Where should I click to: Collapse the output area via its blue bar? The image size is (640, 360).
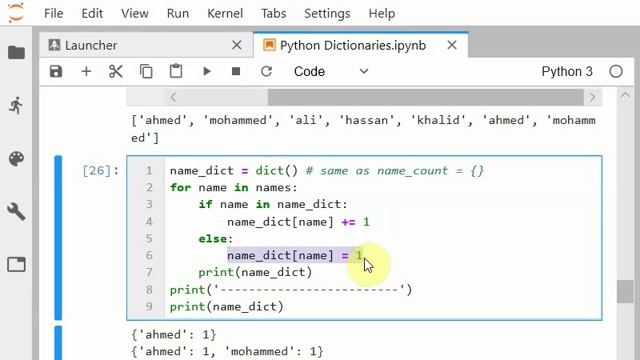(x=58, y=343)
